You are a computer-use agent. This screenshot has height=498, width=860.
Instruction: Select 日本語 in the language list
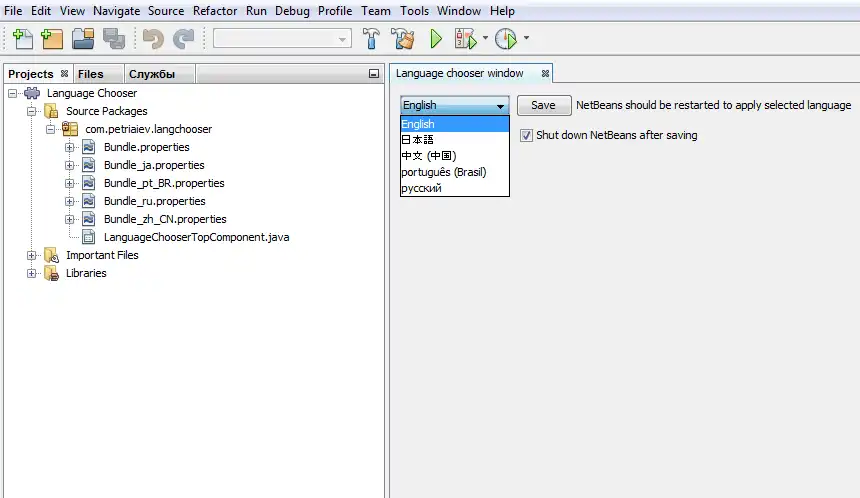pos(455,140)
